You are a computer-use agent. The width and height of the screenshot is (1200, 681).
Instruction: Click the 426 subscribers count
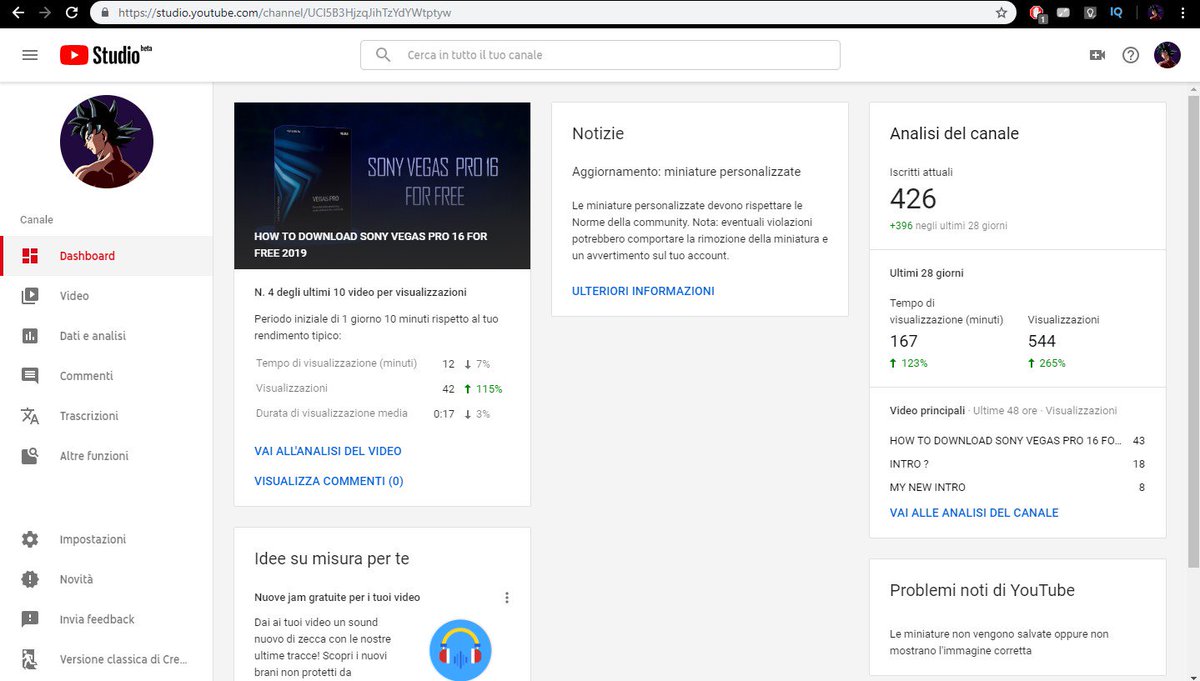pos(913,198)
